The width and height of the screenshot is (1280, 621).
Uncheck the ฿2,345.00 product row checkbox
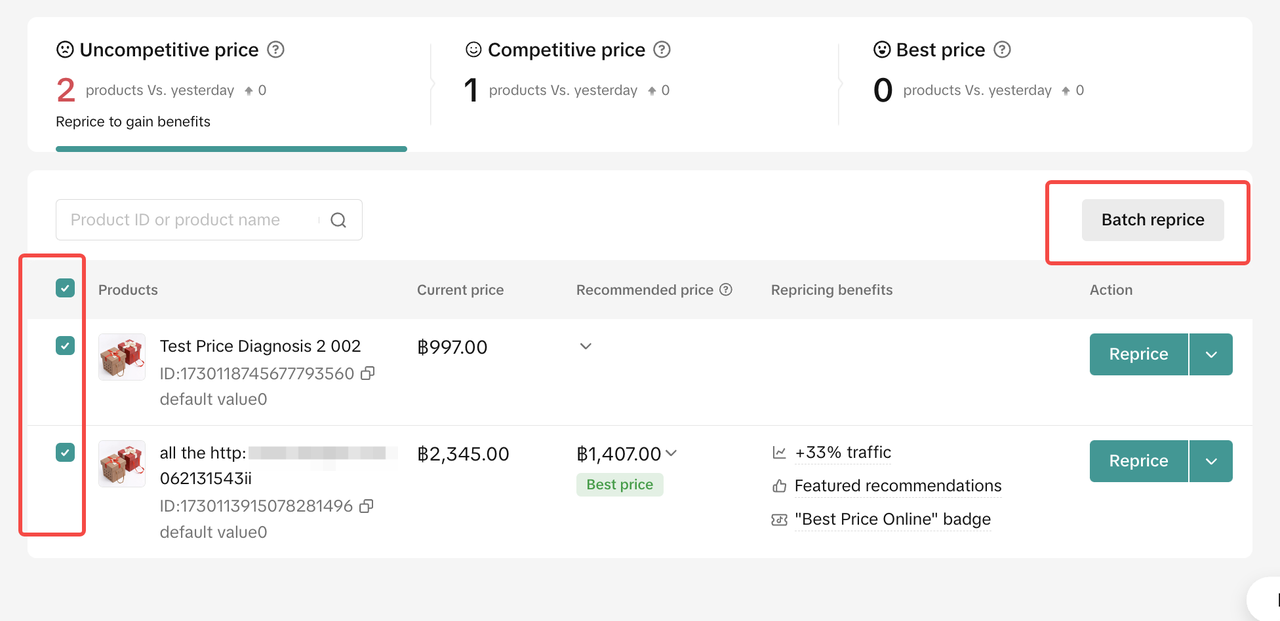click(65, 453)
